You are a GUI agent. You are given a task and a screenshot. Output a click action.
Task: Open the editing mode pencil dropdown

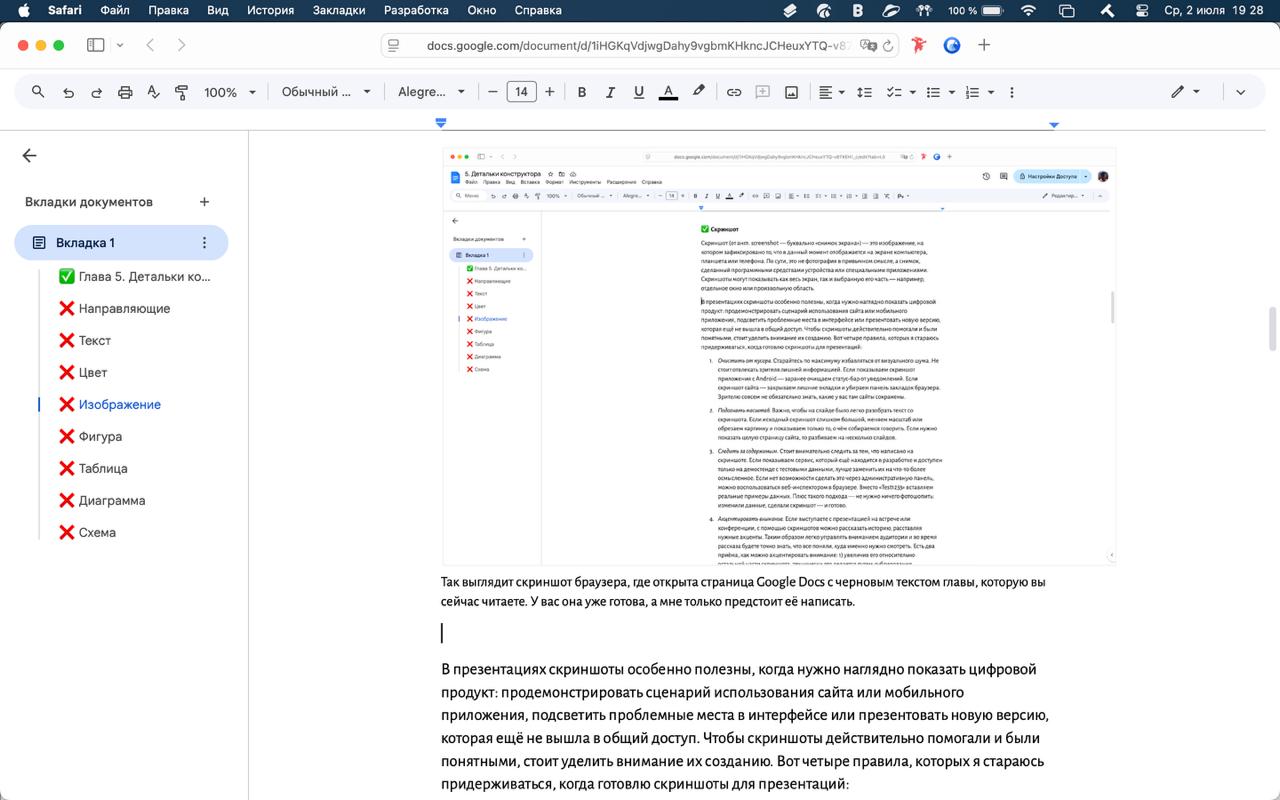click(1185, 92)
